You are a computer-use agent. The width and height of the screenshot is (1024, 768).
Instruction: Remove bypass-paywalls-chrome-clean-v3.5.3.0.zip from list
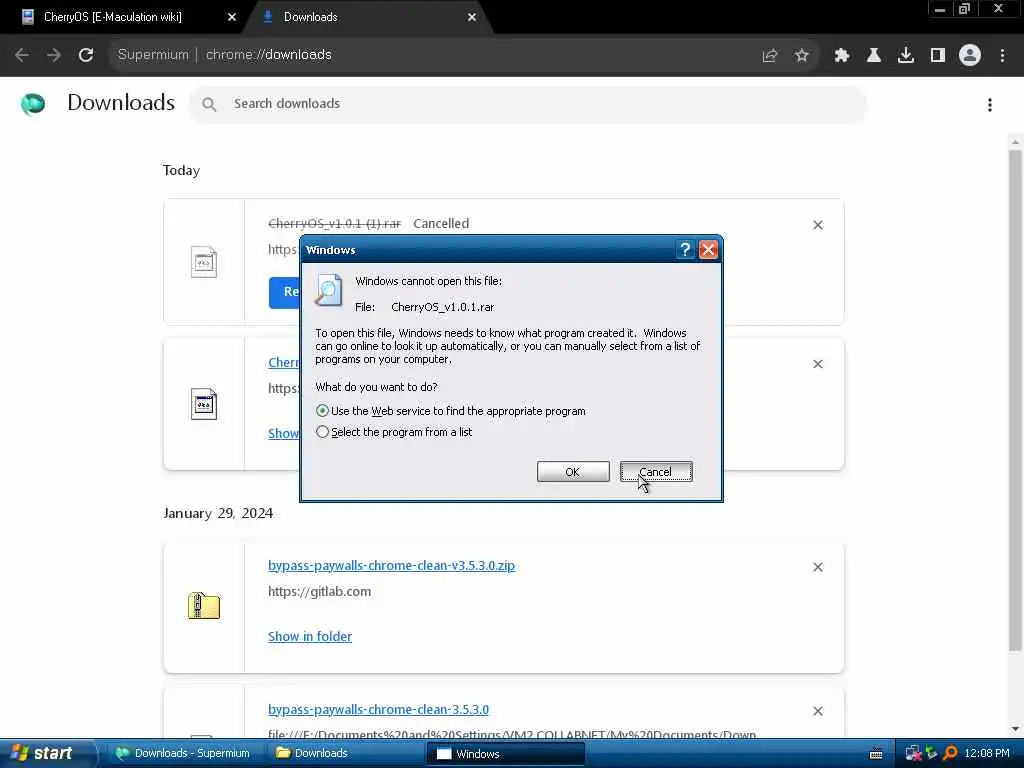[818, 568]
